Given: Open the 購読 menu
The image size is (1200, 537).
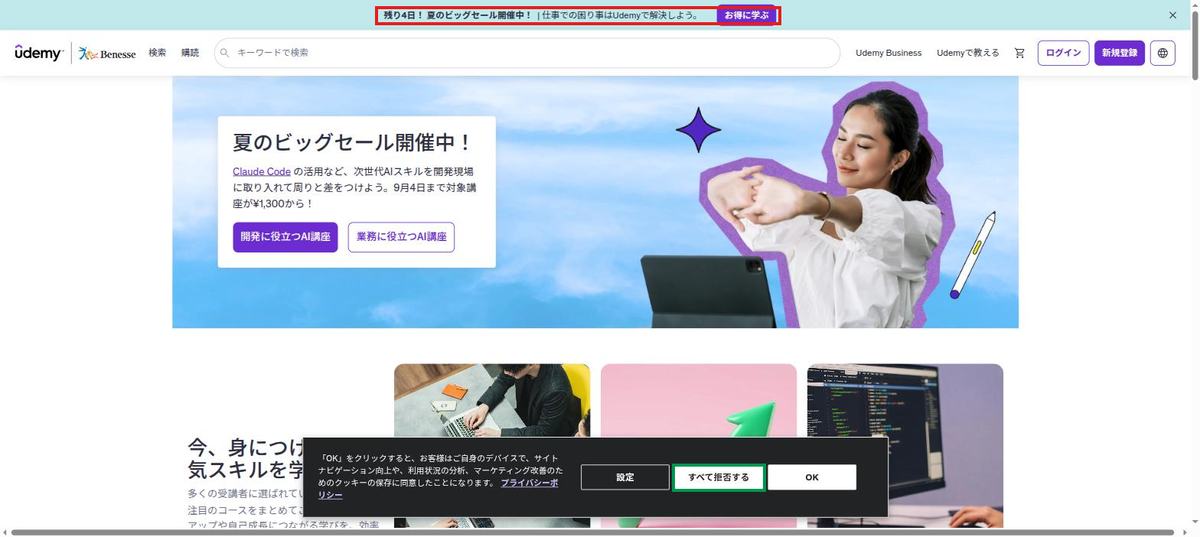Looking at the screenshot, I should 190,53.
